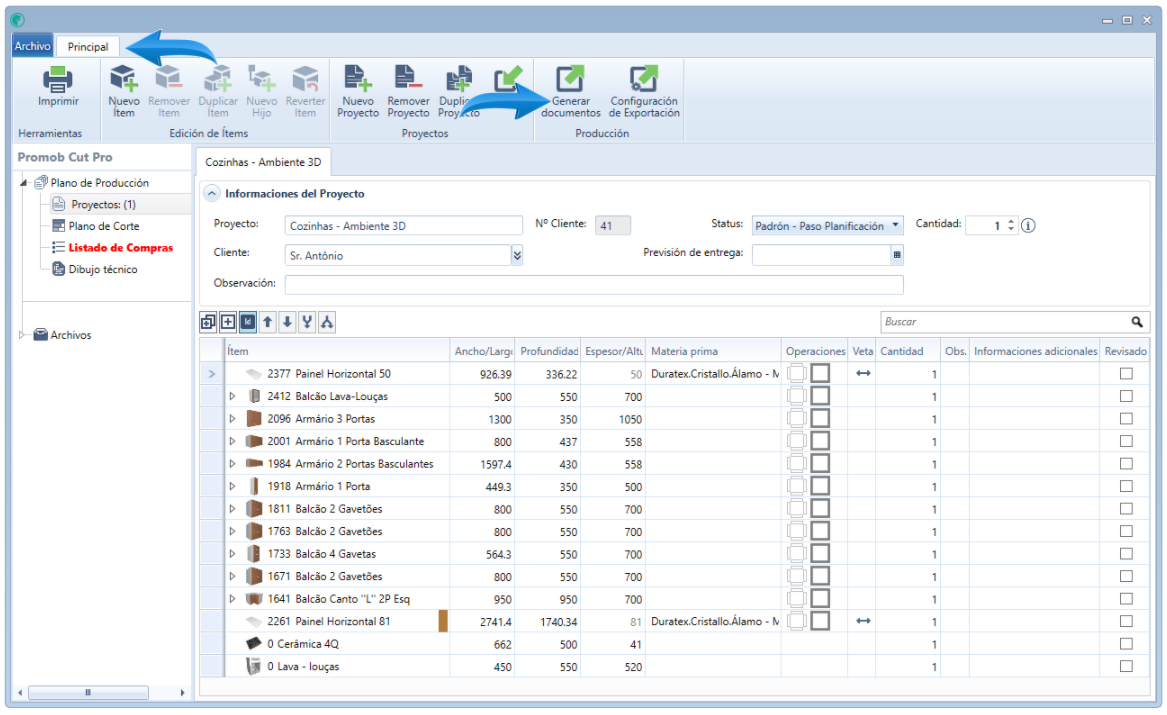This screenshot has height=715, width=1167.
Task: Expand the Archivos tree node
Action: [22, 335]
